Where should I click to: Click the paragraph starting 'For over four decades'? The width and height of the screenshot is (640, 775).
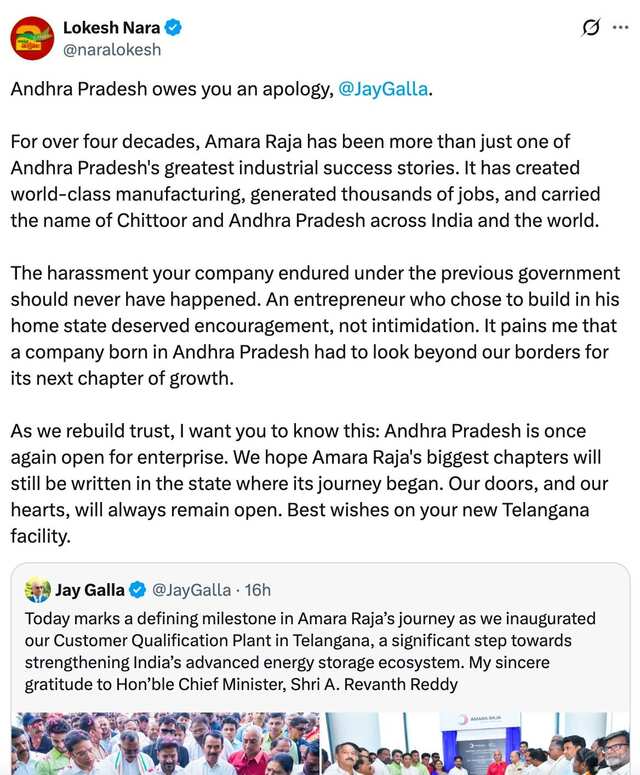click(305, 181)
